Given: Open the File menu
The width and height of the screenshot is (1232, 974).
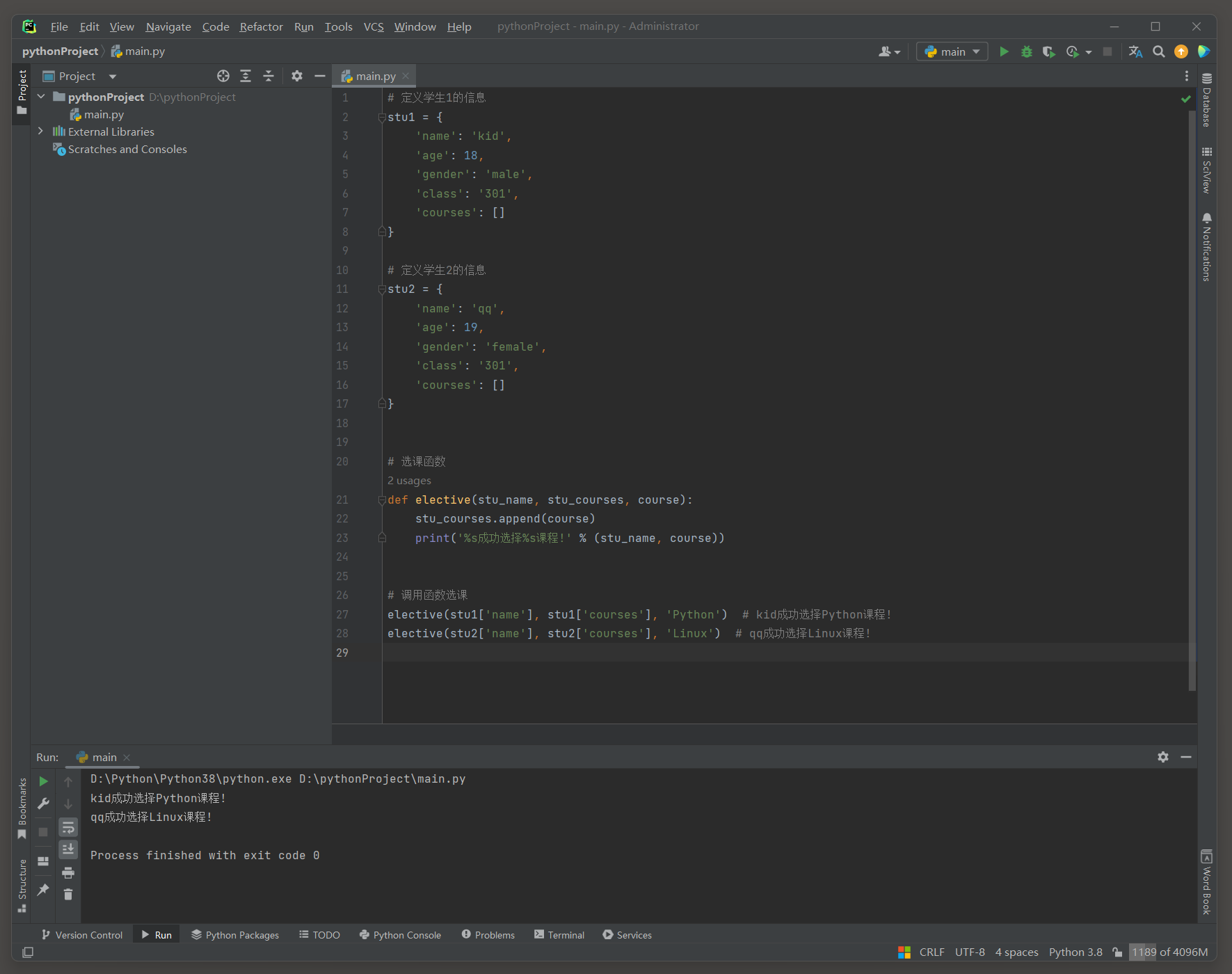Looking at the screenshot, I should (x=59, y=26).
